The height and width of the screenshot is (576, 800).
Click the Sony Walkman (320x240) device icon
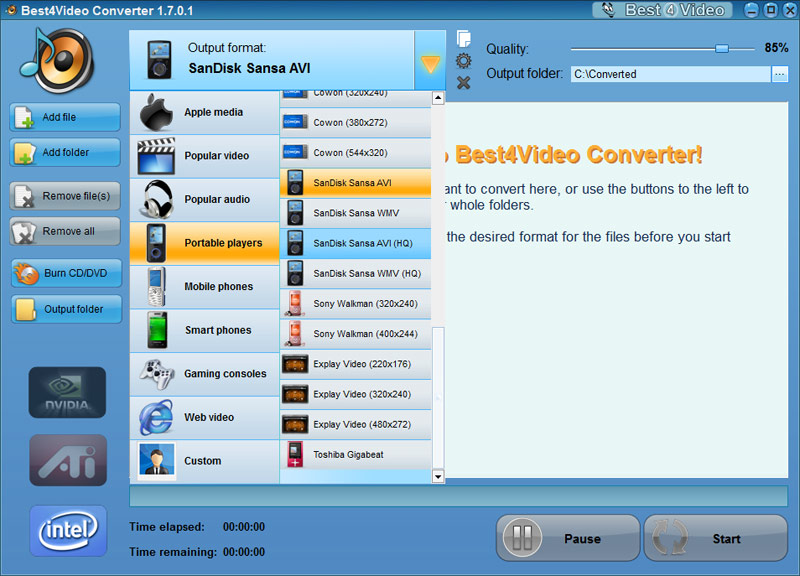tap(295, 304)
